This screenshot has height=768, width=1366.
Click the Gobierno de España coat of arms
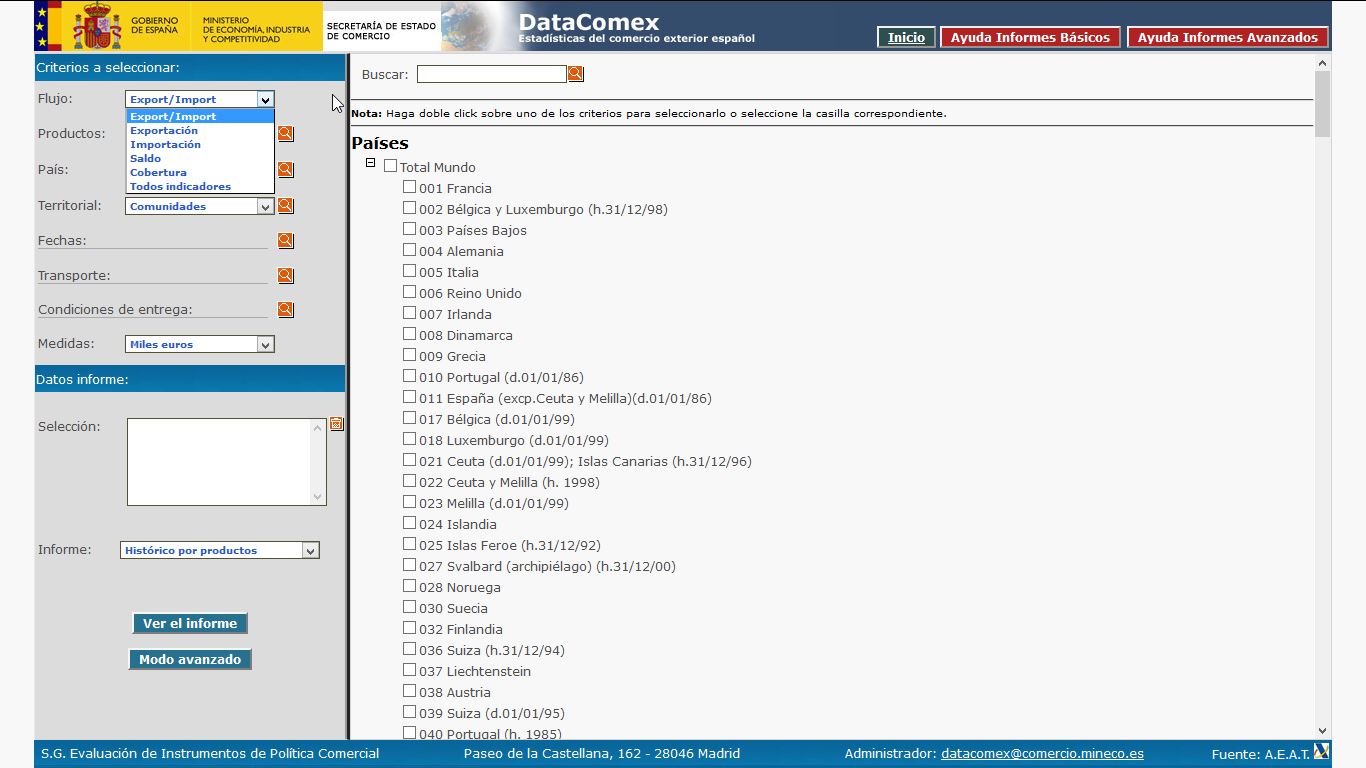tap(97, 26)
